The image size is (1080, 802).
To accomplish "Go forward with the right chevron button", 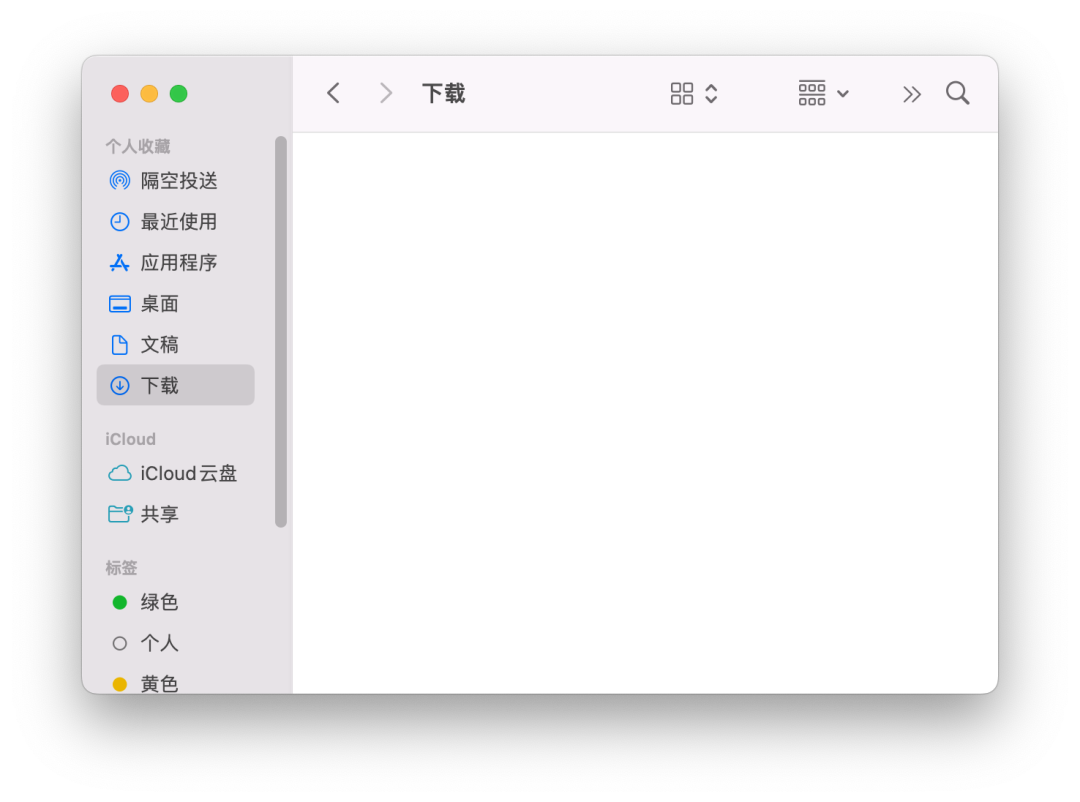I will click(386, 93).
